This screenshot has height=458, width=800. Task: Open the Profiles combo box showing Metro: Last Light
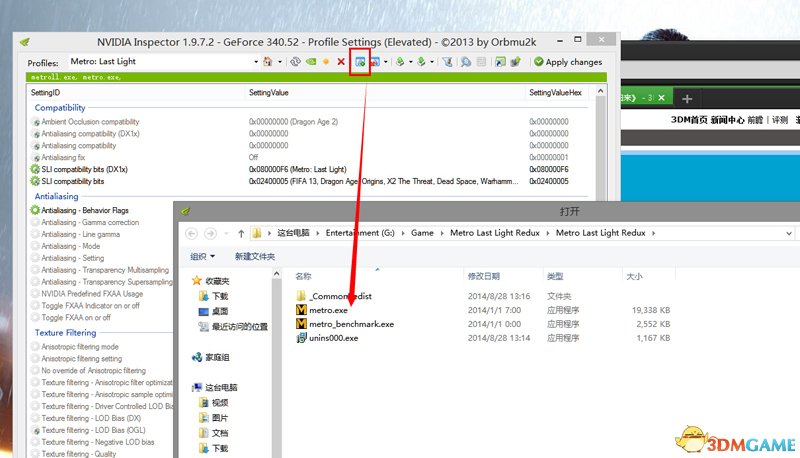(163, 62)
